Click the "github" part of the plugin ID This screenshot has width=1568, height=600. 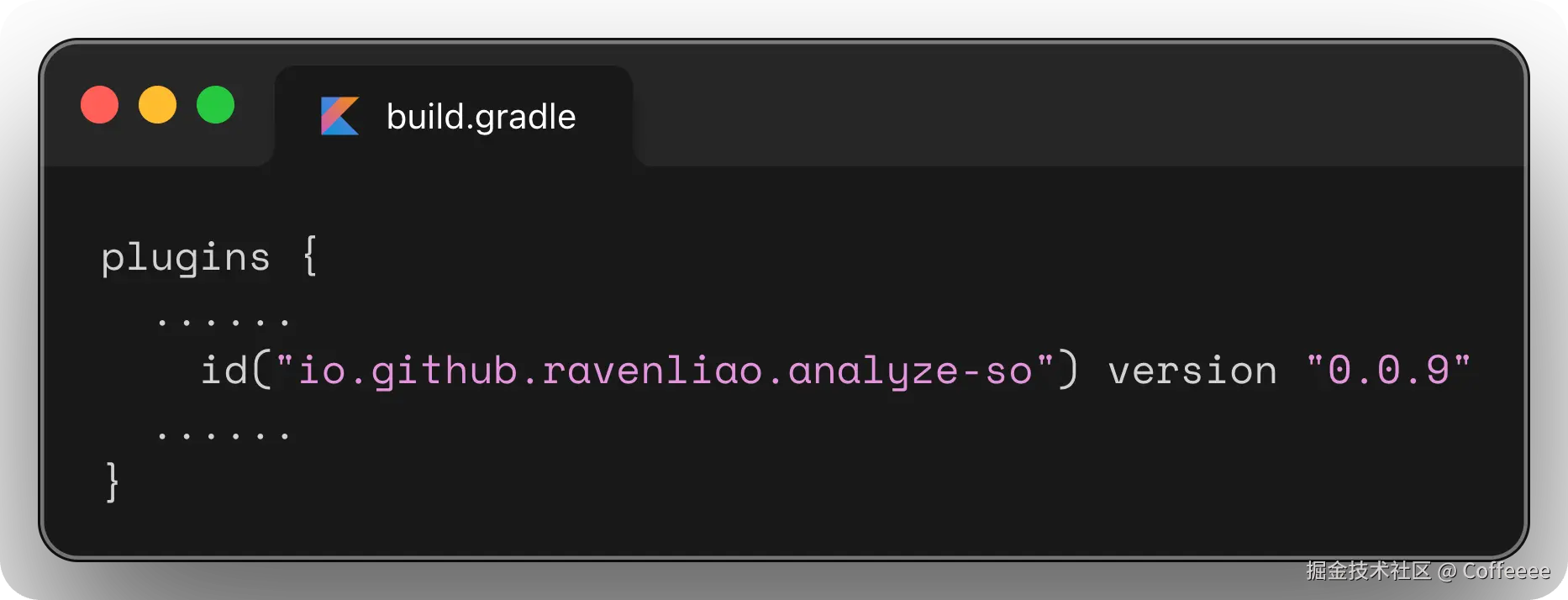tap(445, 371)
